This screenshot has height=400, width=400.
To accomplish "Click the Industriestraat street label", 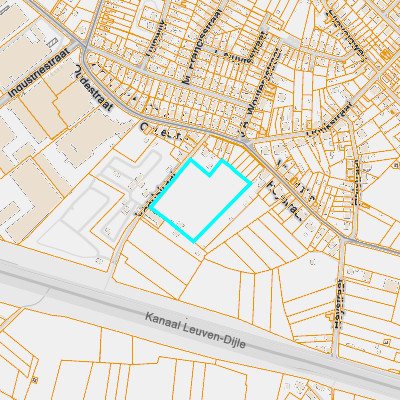I will point(38,73).
